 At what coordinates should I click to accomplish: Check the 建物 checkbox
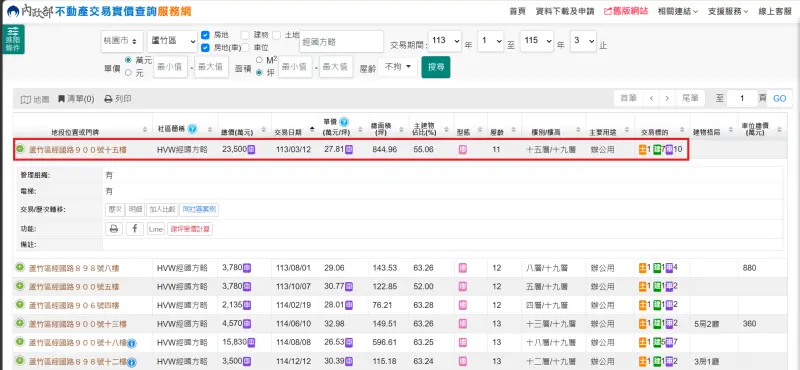tap(244, 35)
